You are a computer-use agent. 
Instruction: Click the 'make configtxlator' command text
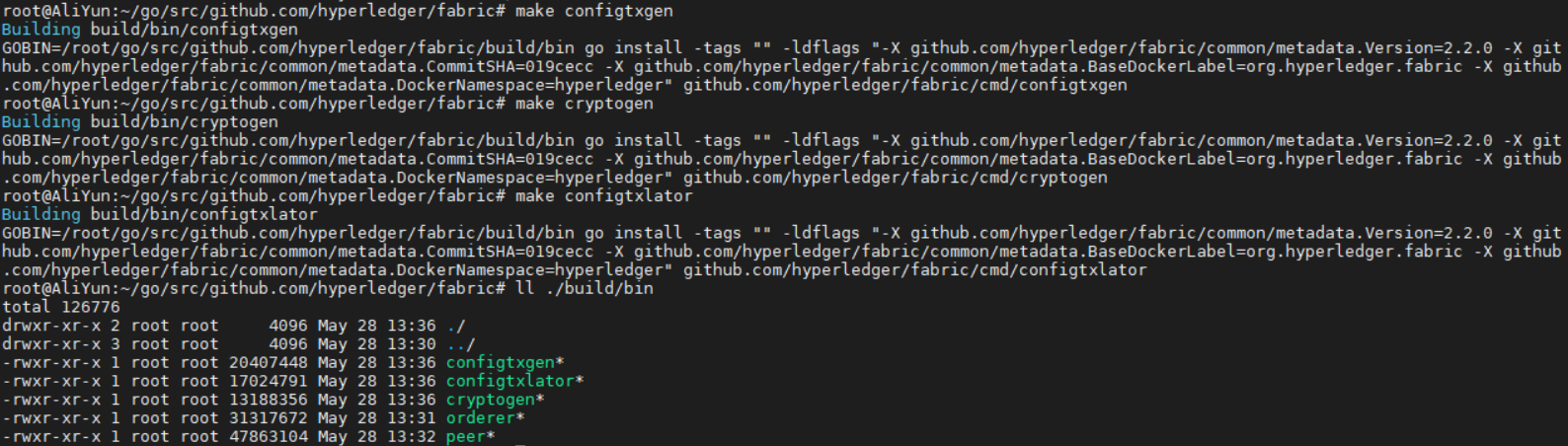603,196
